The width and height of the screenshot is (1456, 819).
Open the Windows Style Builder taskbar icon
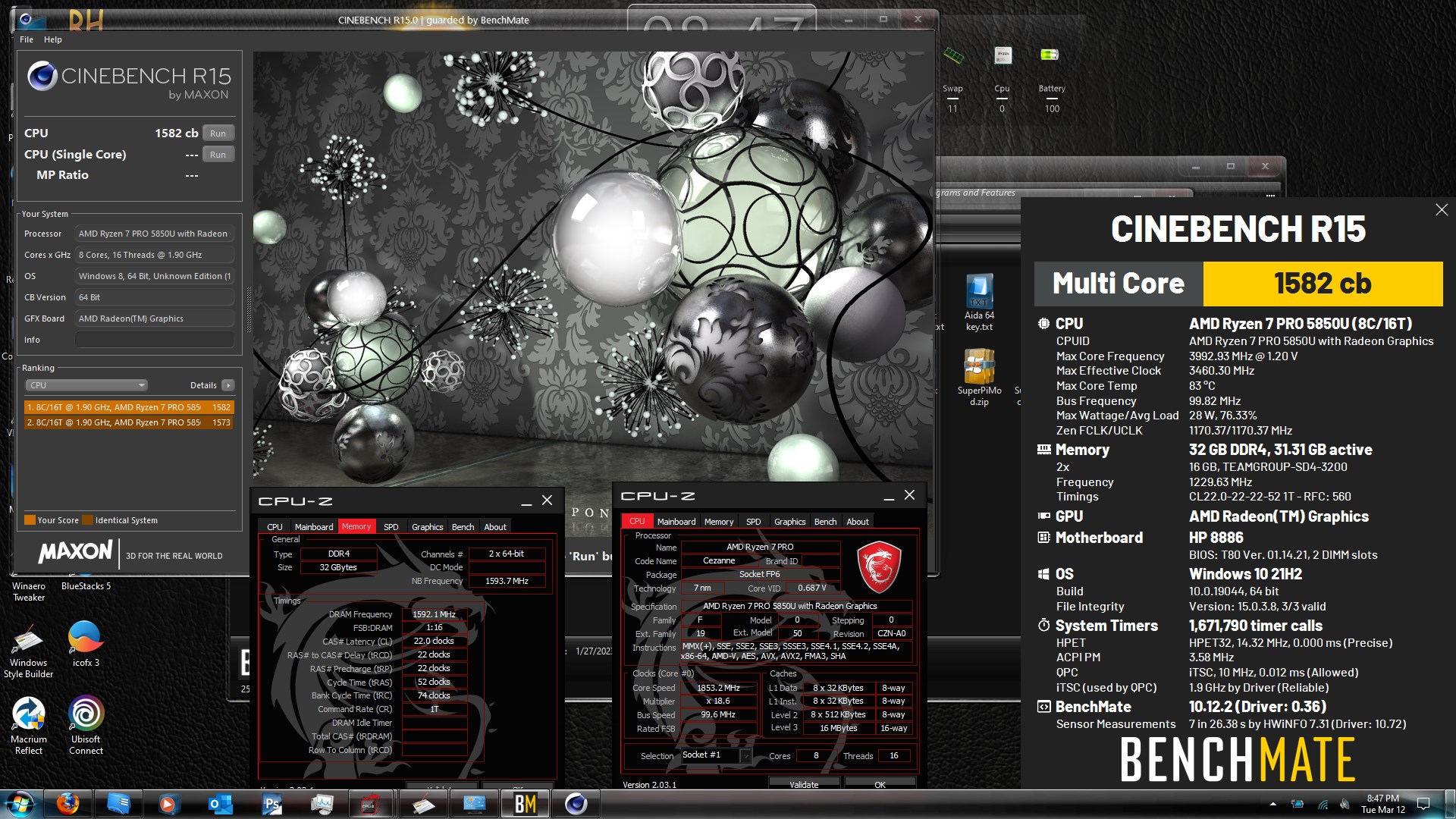424,804
